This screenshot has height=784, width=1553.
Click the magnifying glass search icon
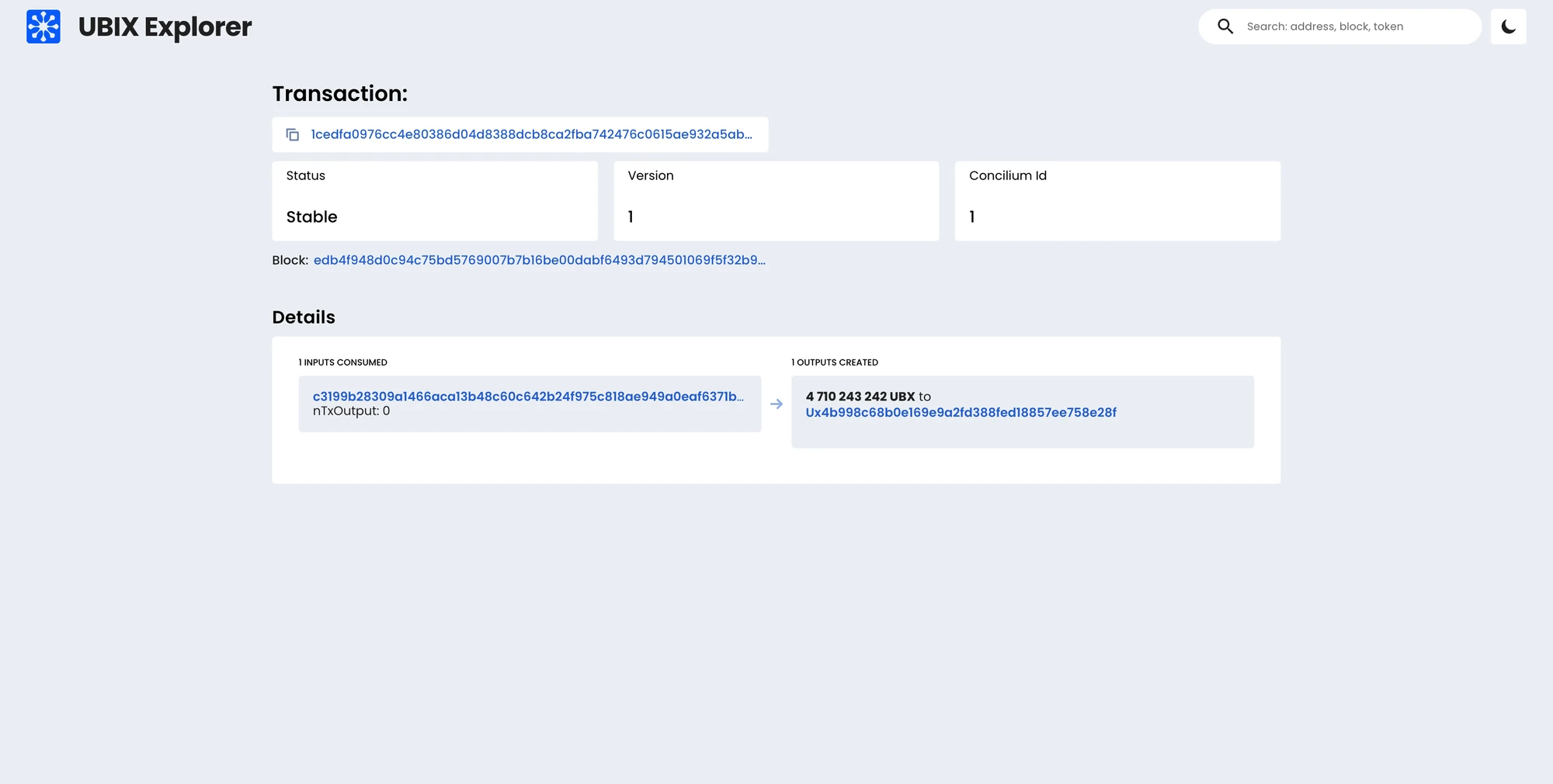(x=1225, y=26)
